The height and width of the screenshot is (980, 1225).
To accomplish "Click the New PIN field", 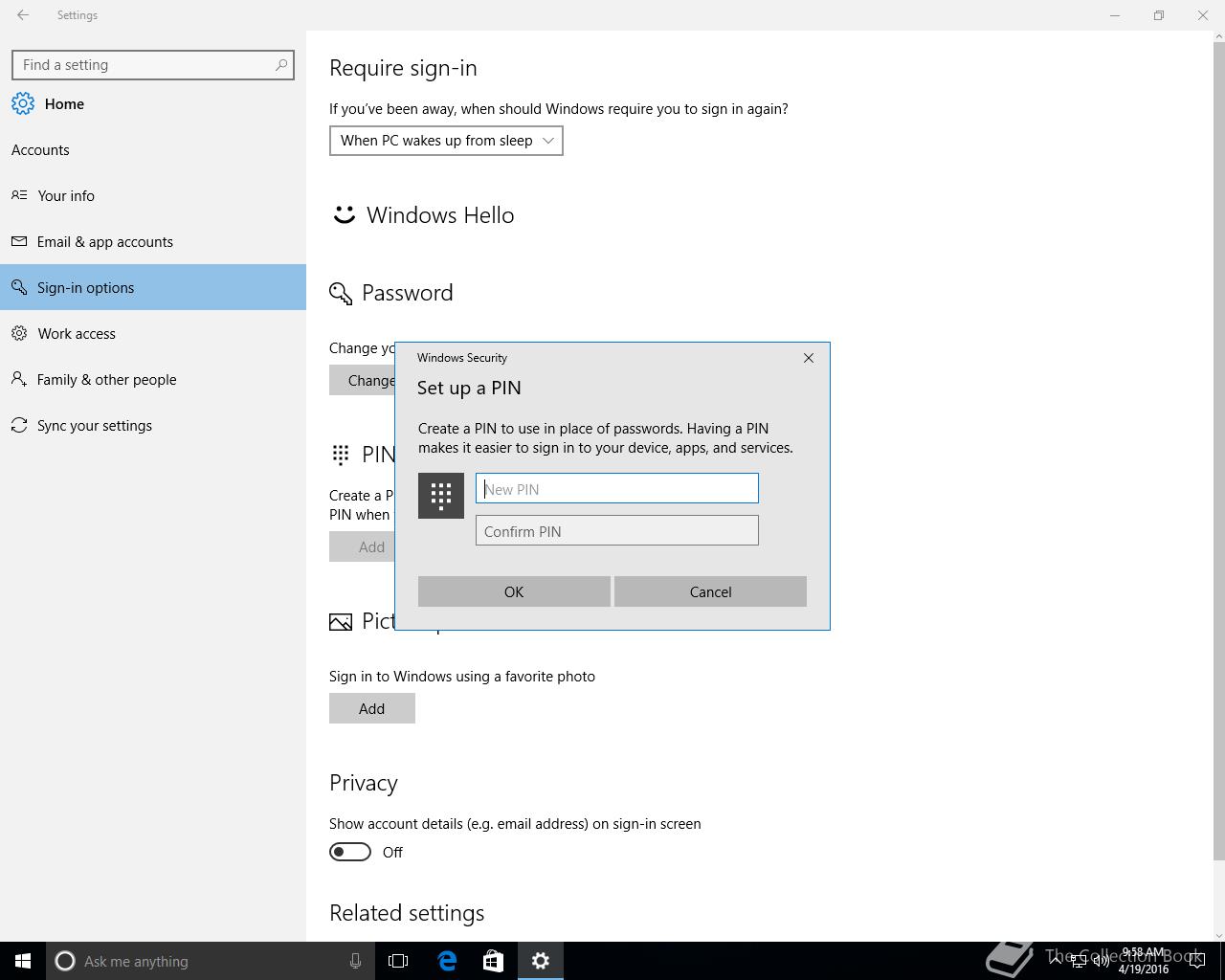I will (x=617, y=488).
